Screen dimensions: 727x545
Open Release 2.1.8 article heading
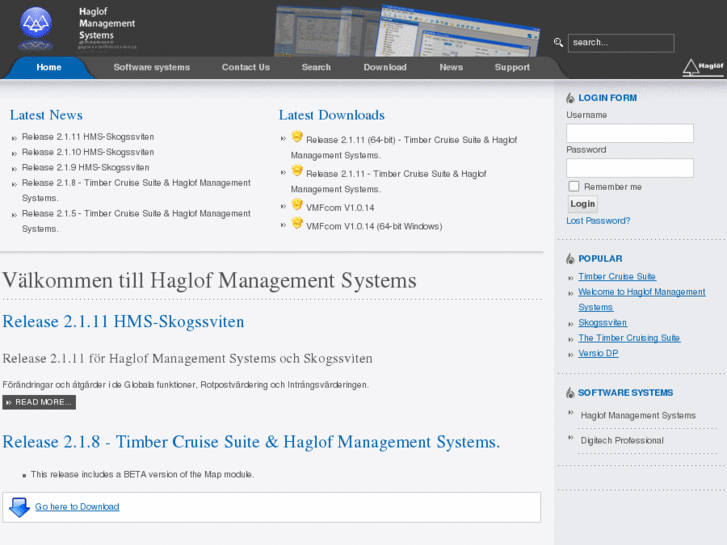coord(251,442)
